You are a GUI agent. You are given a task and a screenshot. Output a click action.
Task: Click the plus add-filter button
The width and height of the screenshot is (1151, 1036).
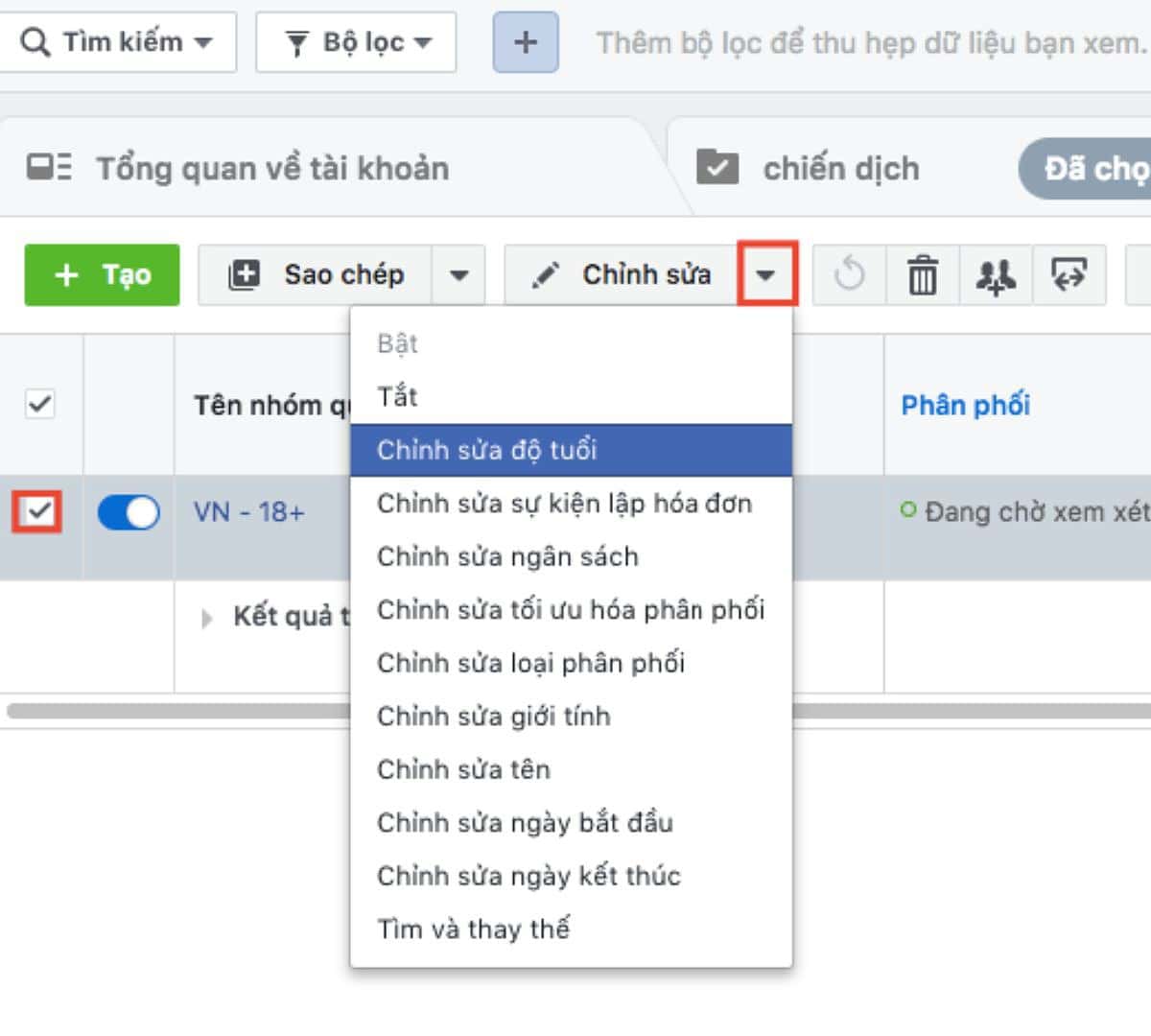[525, 42]
